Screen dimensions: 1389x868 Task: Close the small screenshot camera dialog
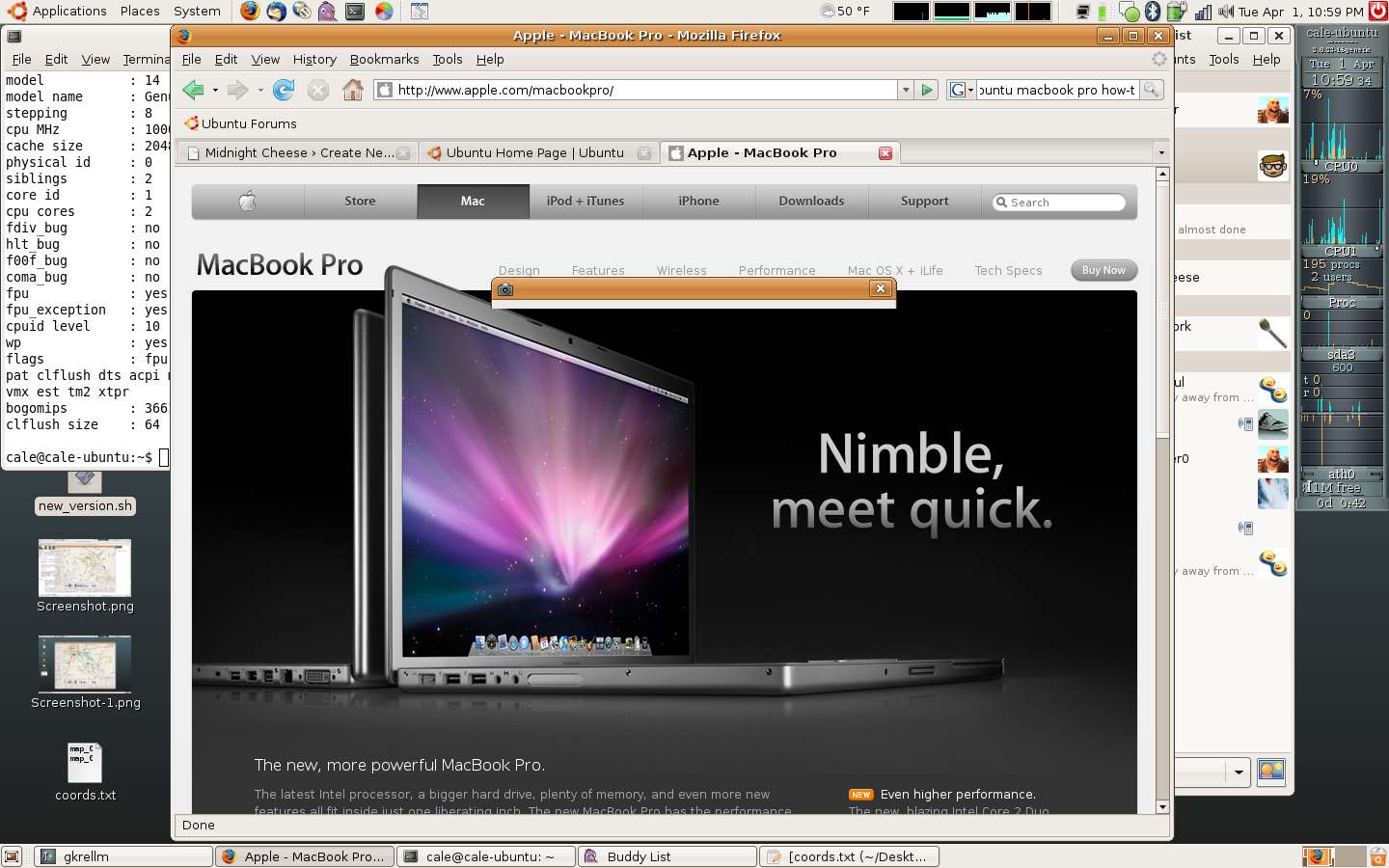pos(880,288)
